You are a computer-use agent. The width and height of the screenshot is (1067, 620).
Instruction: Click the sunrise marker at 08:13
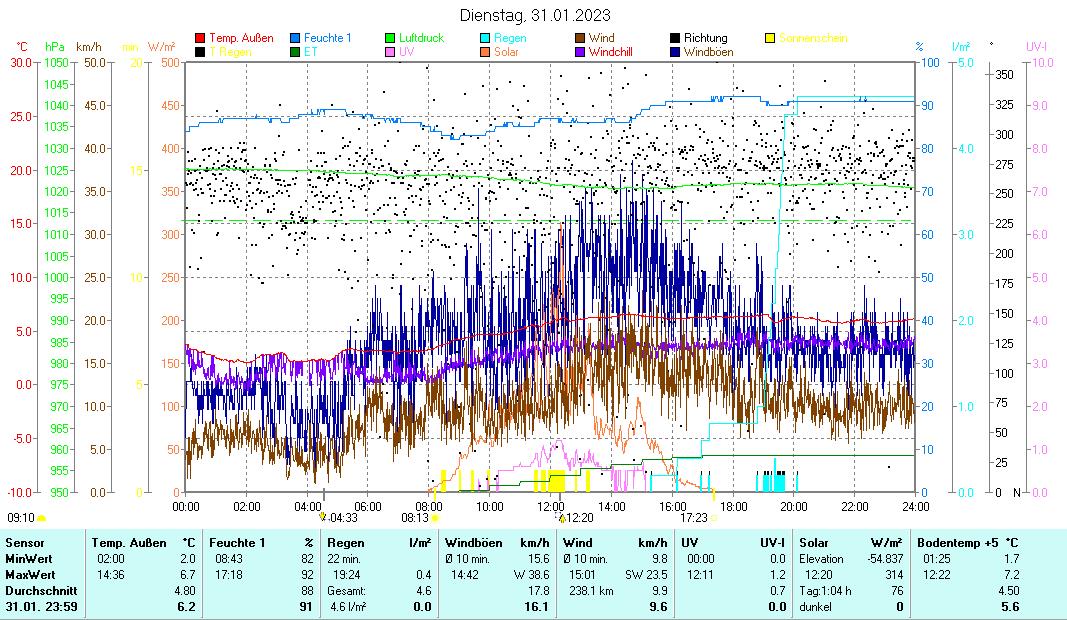[x=435, y=518]
